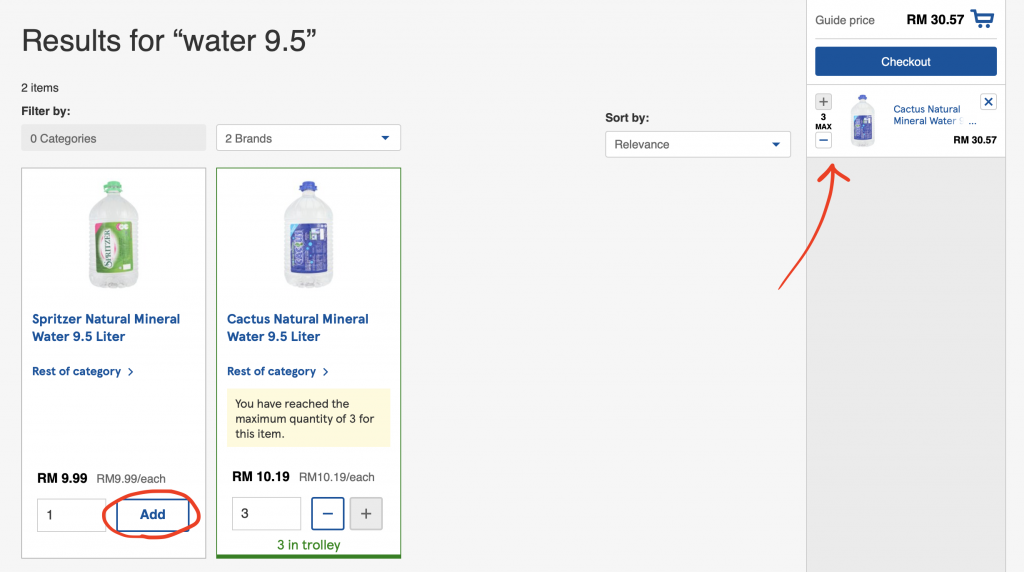The width and height of the screenshot is (1024, 572).
Task: Remove Cactus water with X in trolley
Action: tap(988, 102)
